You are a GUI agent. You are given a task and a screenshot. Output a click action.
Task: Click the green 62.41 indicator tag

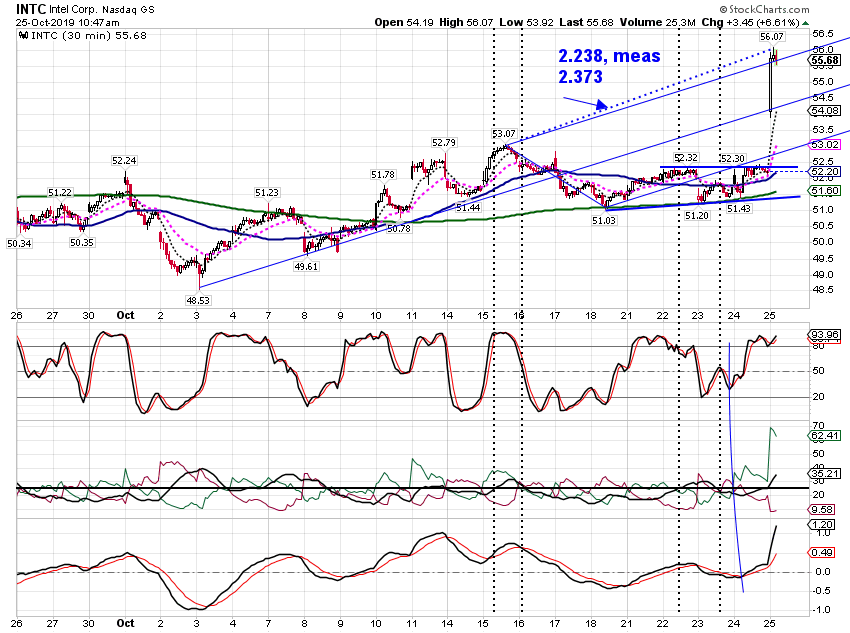826,435
